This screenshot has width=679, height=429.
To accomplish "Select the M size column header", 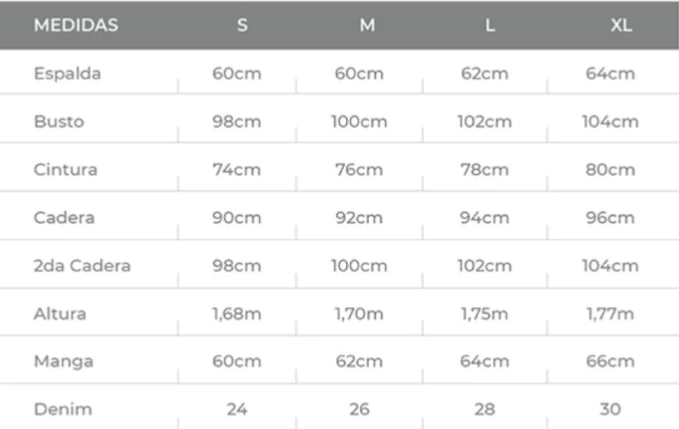I will 367,26.
